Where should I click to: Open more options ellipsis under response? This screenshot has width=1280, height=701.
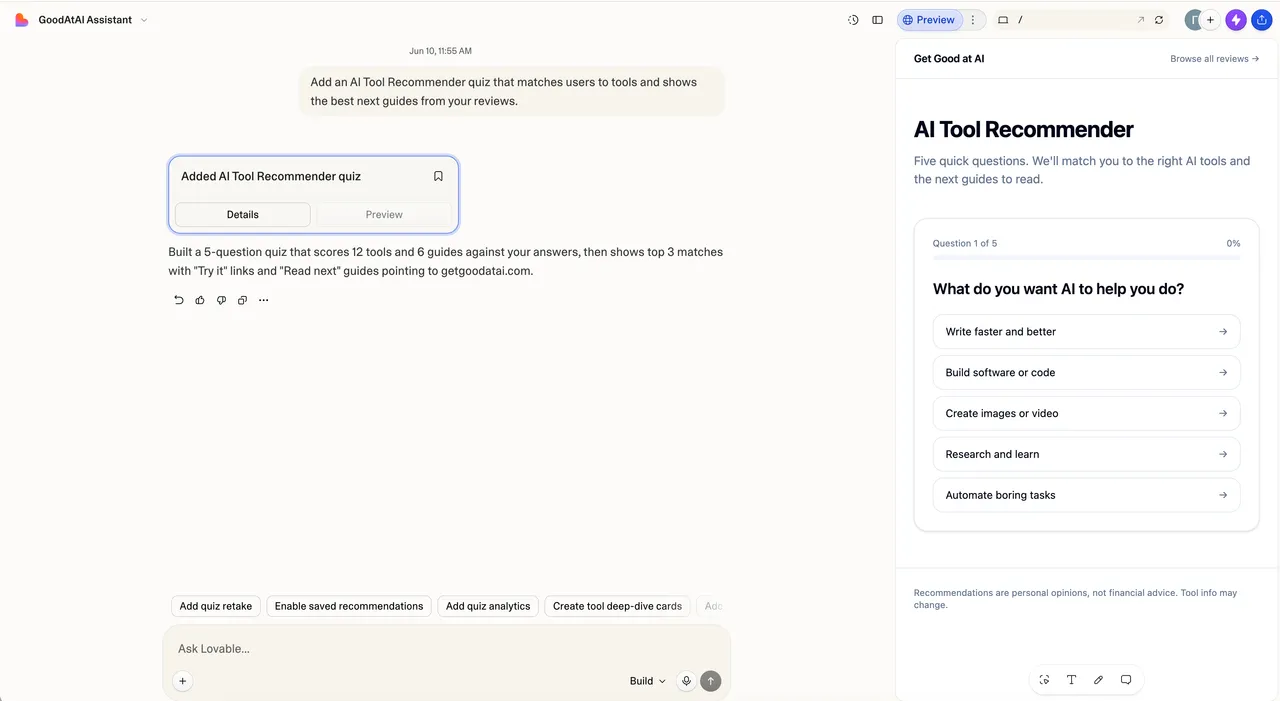[264, 300]
